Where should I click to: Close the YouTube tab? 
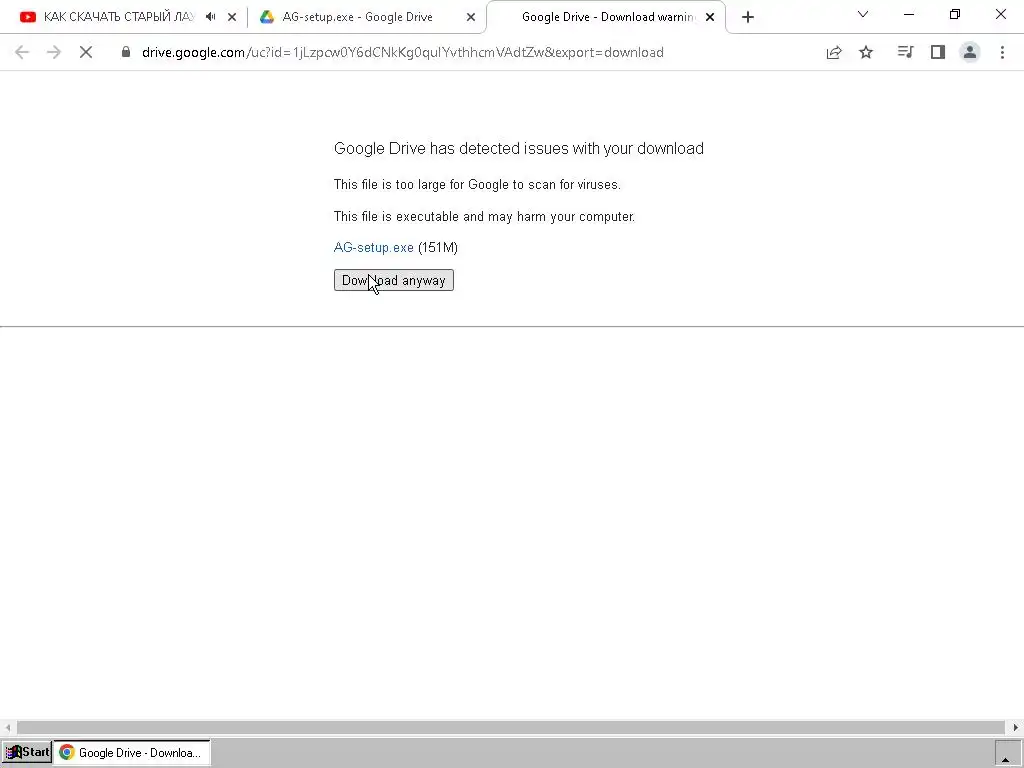point(232,18)
